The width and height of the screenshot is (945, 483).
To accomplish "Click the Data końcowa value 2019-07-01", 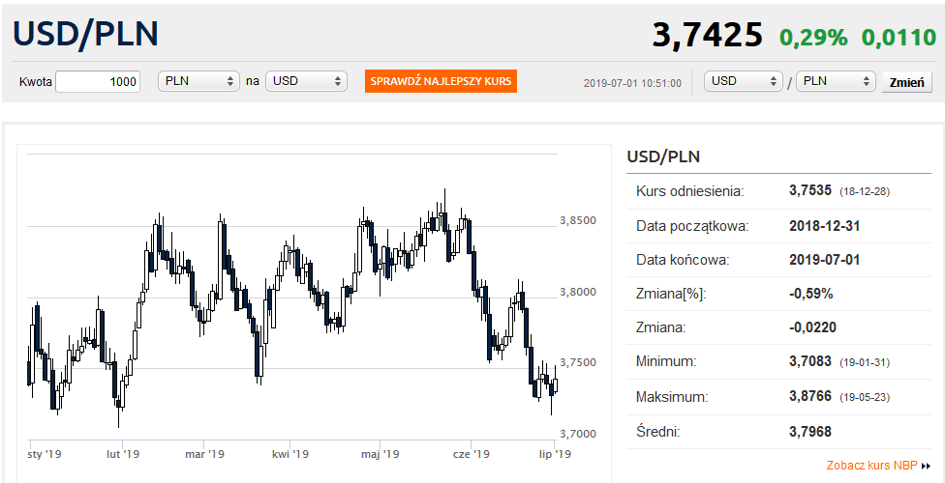I will pyautogui.click(x=824, y=260).
